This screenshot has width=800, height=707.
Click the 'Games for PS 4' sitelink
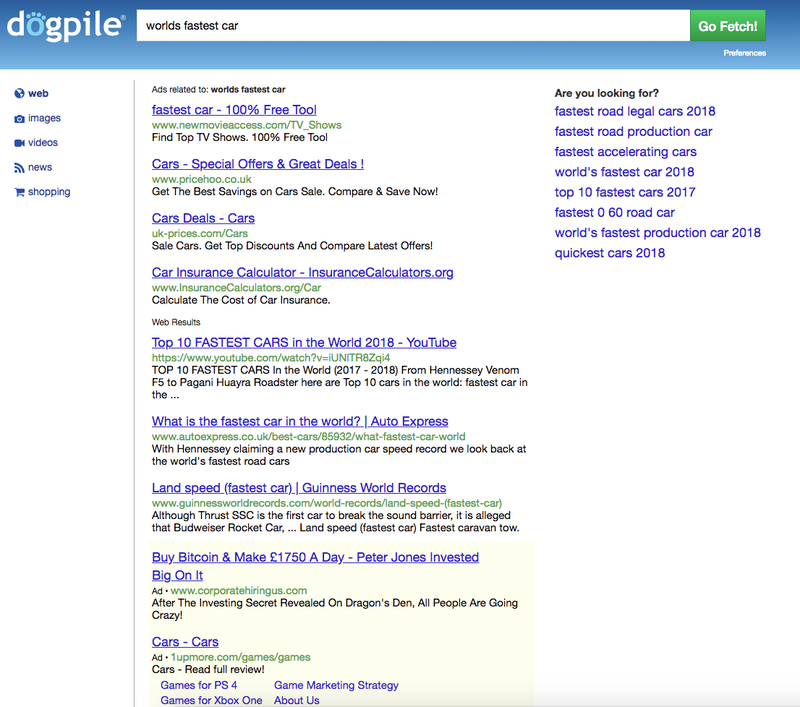click(x=199, y=685)
